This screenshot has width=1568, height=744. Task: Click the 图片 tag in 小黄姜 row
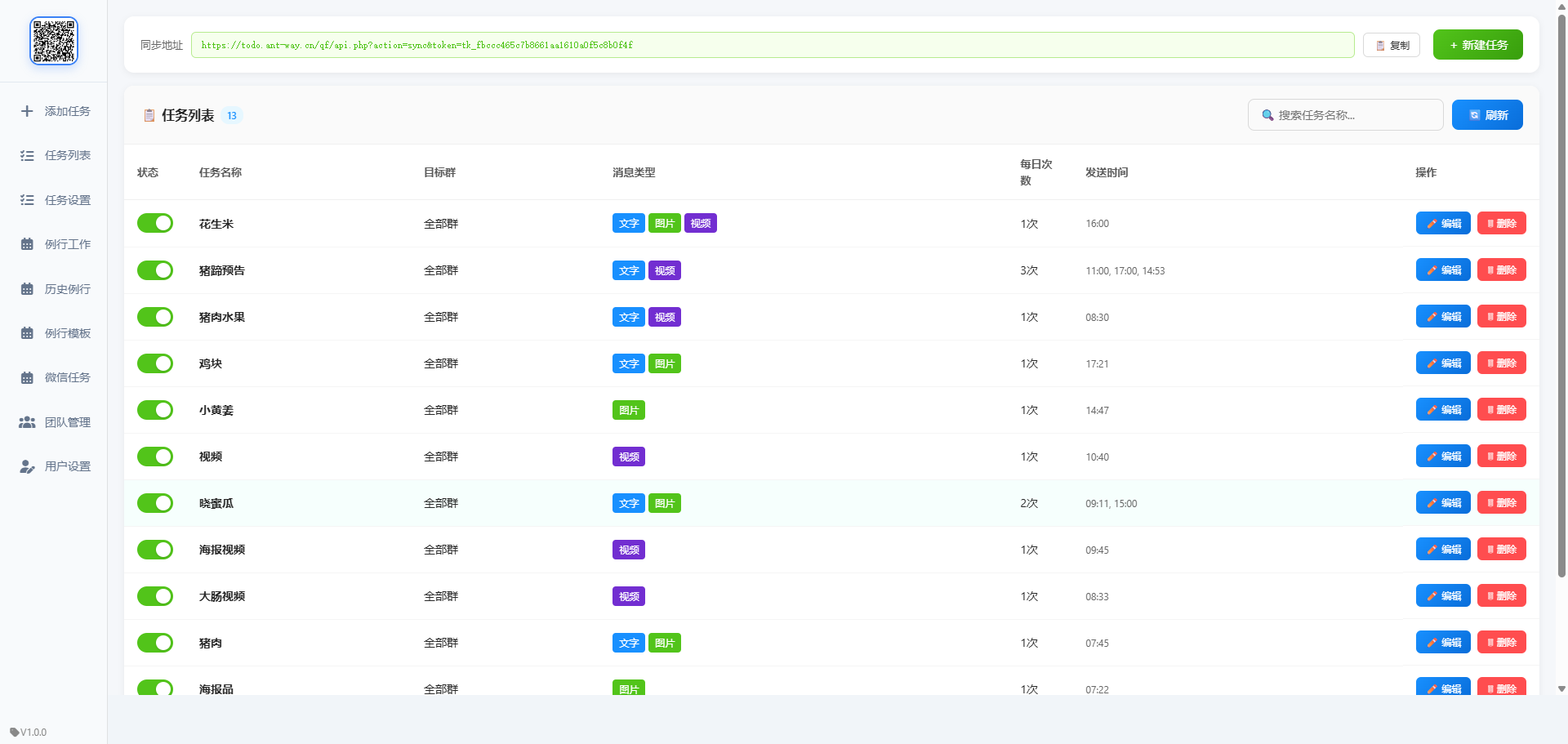coord(629,410)
